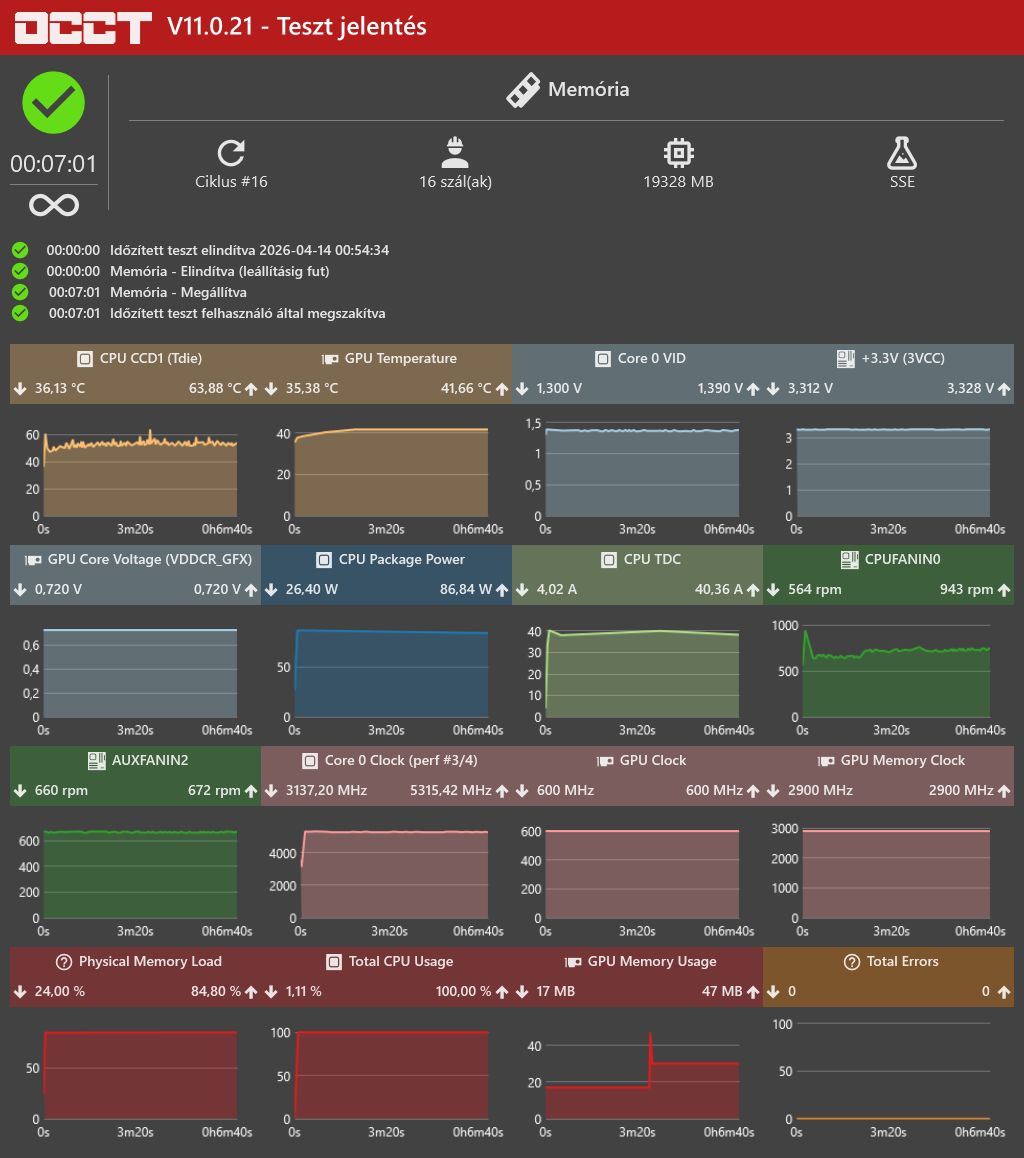The image size is (1024, 1158).
Task: Click GPU icon next to GPU Clock
Action: (x=605, y=761)
